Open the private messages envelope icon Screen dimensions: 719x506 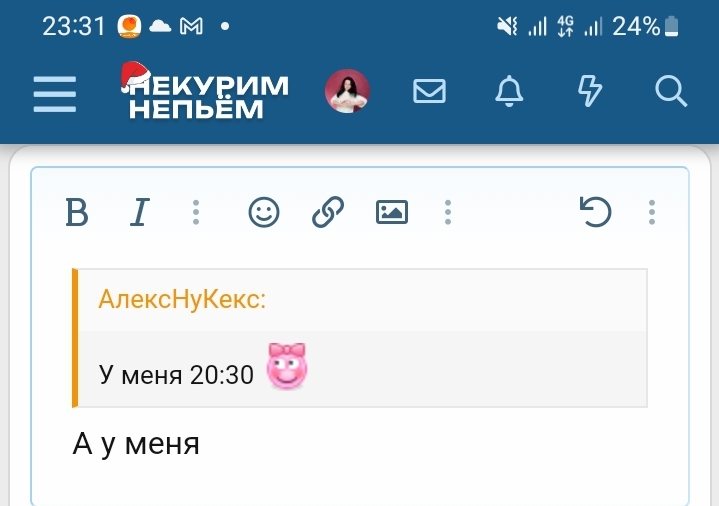tap(429, 91)
